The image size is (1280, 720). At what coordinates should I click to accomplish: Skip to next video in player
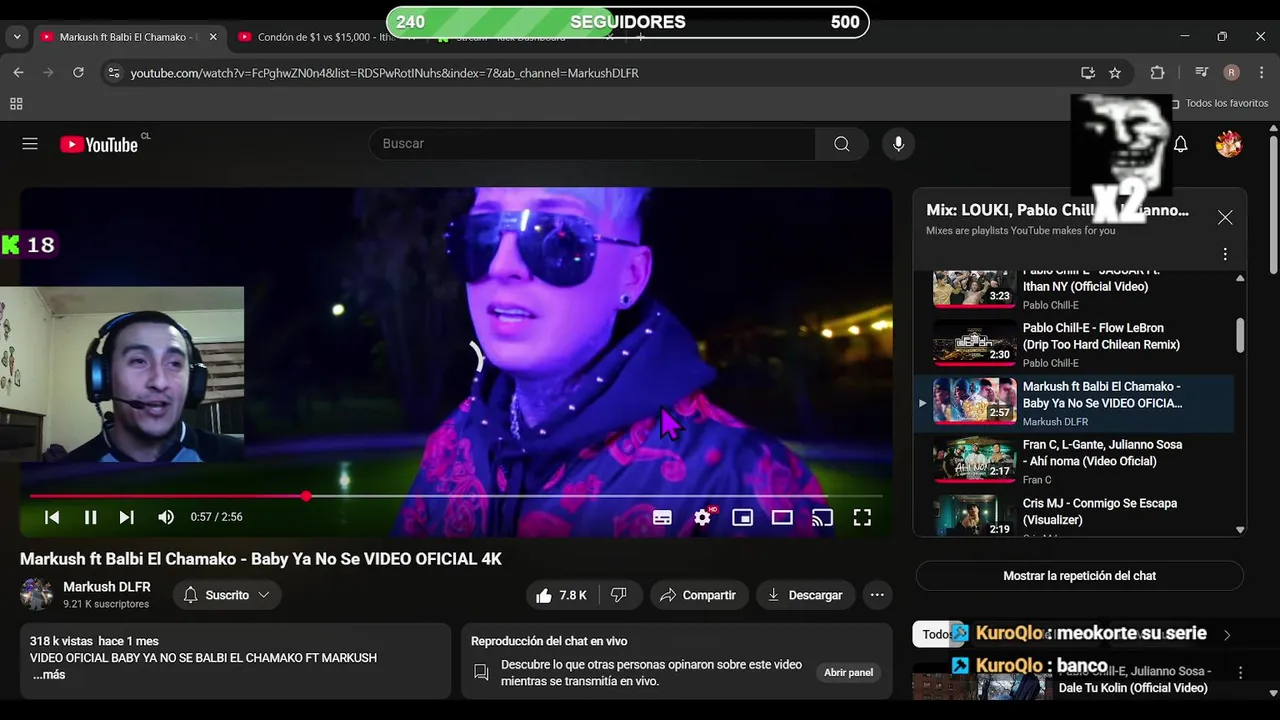[x=127, y=517]
